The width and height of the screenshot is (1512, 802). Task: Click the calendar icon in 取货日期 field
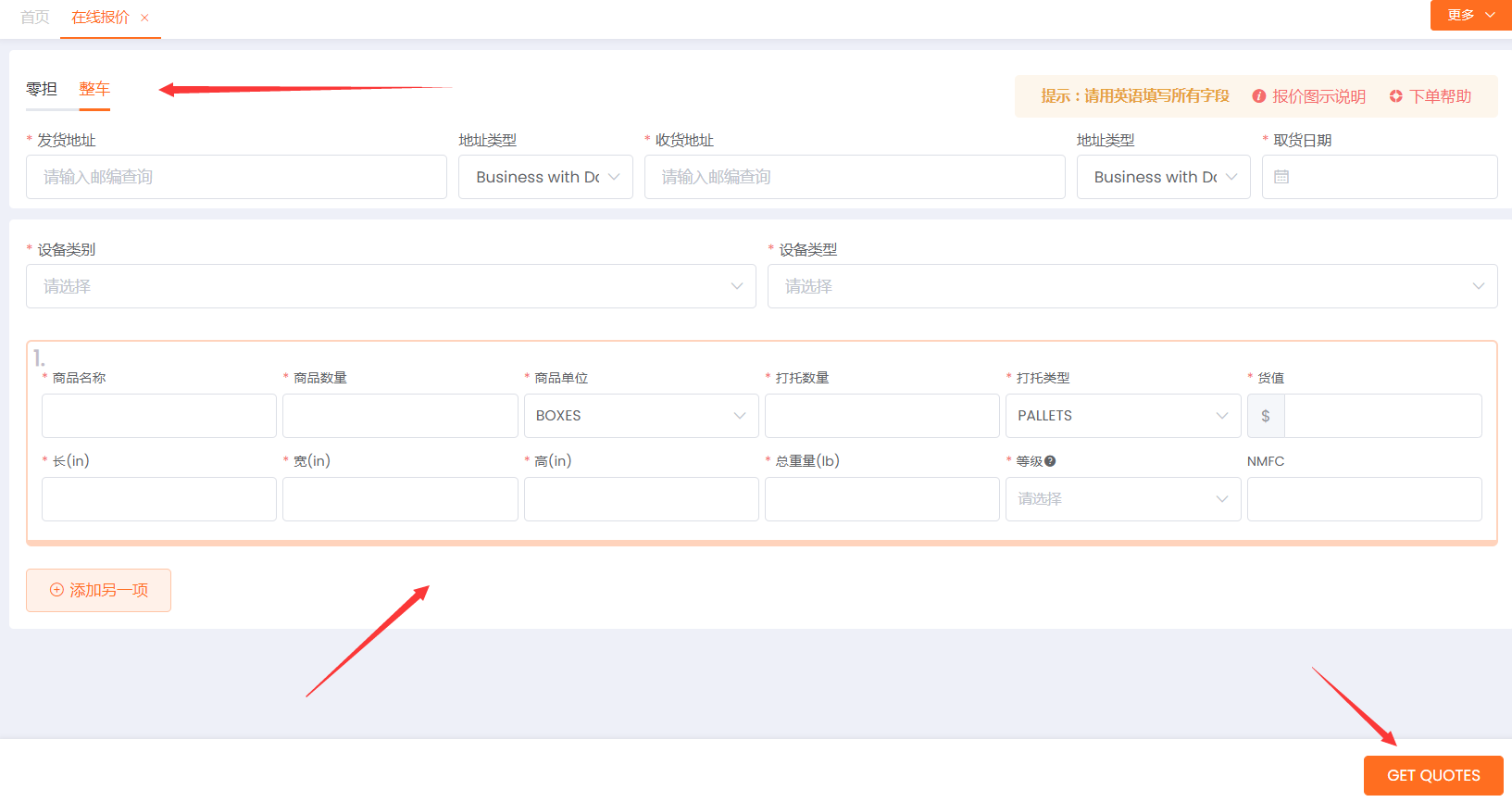1281,177
